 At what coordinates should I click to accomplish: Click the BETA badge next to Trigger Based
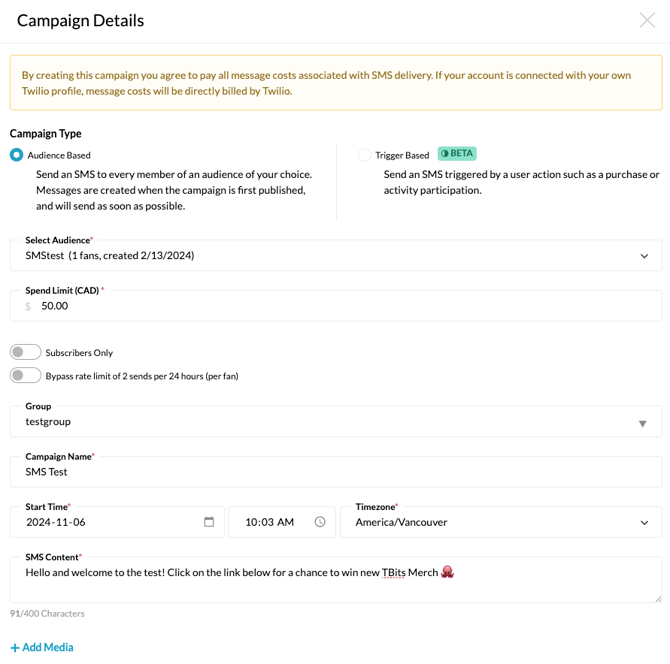click(457, 154)
